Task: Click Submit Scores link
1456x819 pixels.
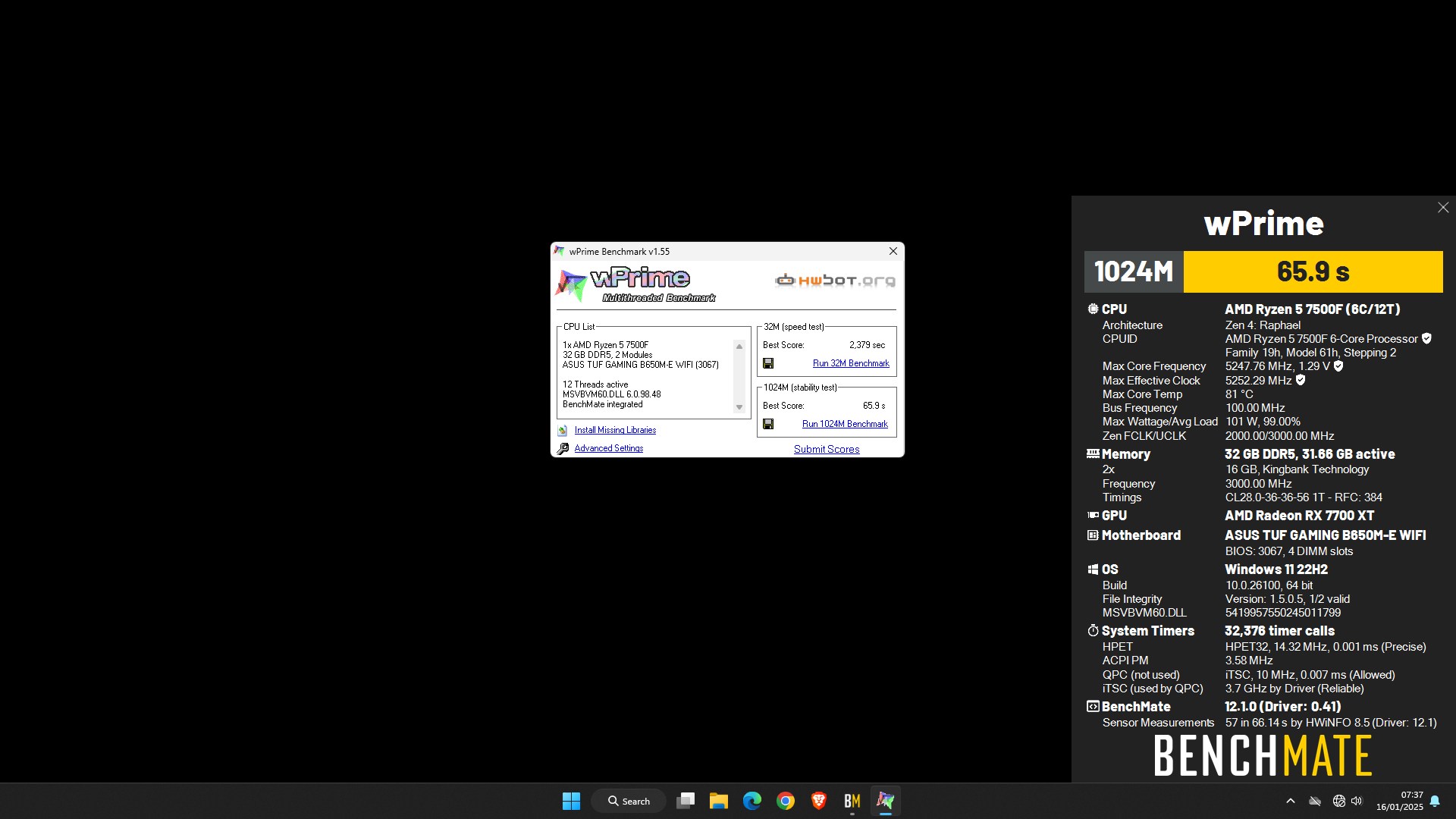Action: pyautogui.click(x=827, y=450)
